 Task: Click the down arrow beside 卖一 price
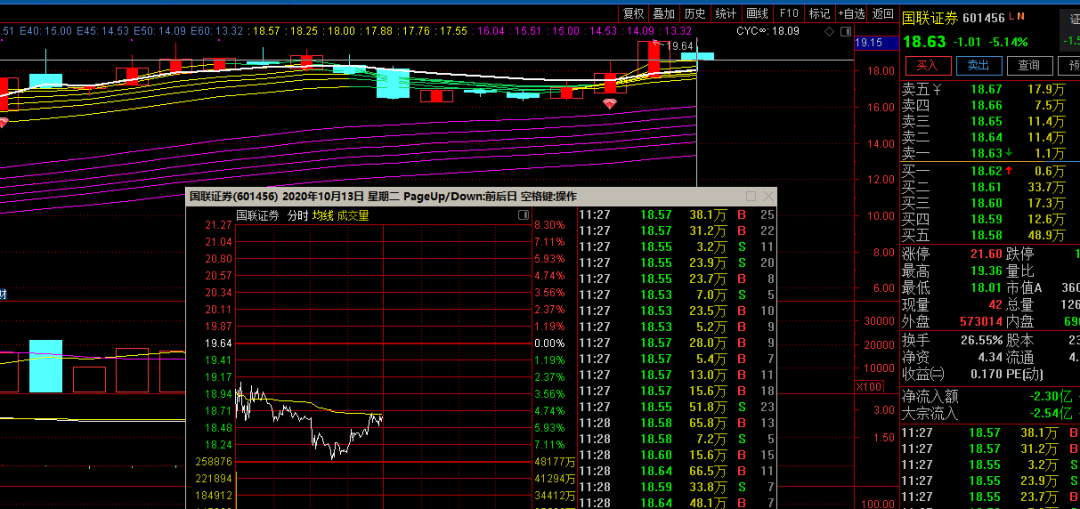coord(1008,153)
